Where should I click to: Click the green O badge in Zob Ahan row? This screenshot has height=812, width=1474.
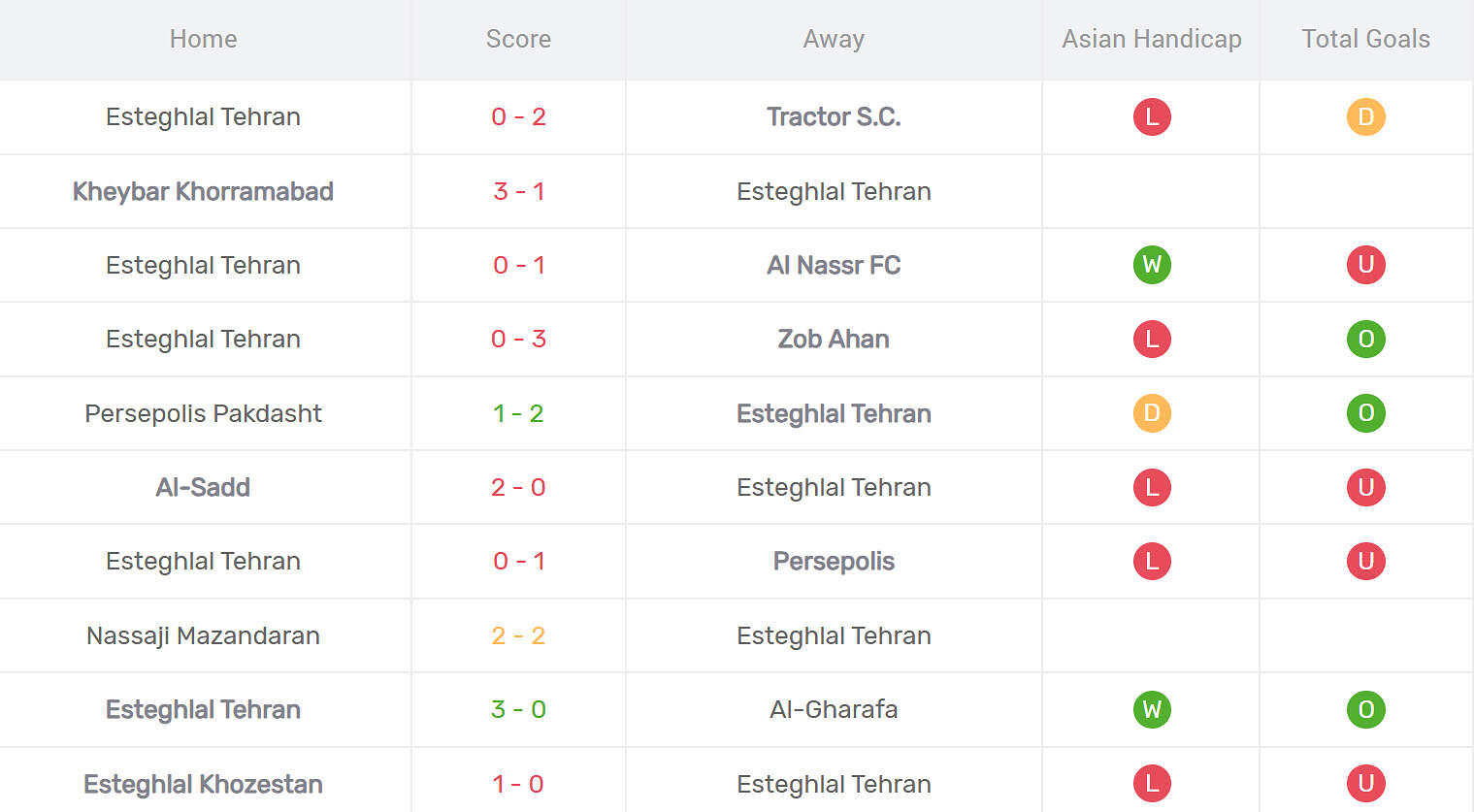pyautogui.click(x=1365, y=339)
